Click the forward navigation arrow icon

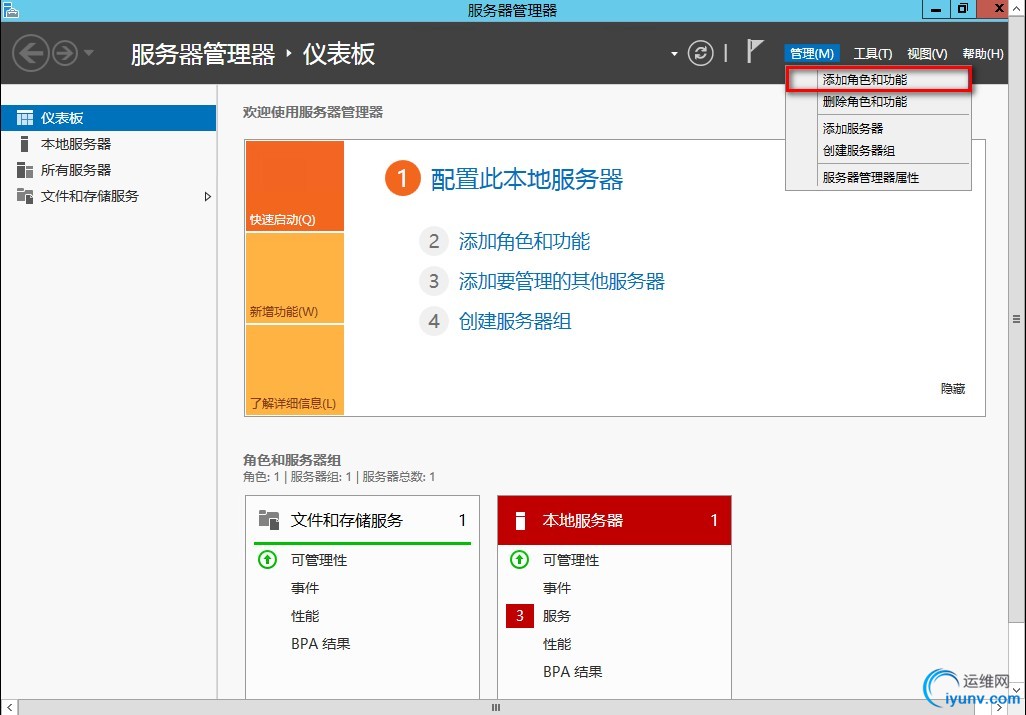tap(65, 53)
